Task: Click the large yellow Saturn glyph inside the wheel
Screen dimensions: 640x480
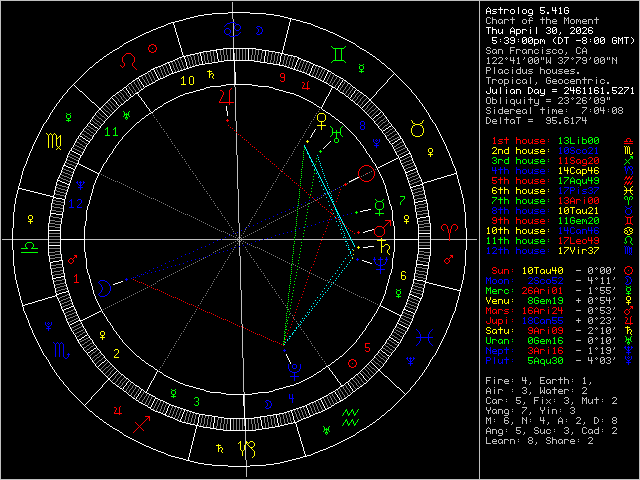Action: [385, 247]
